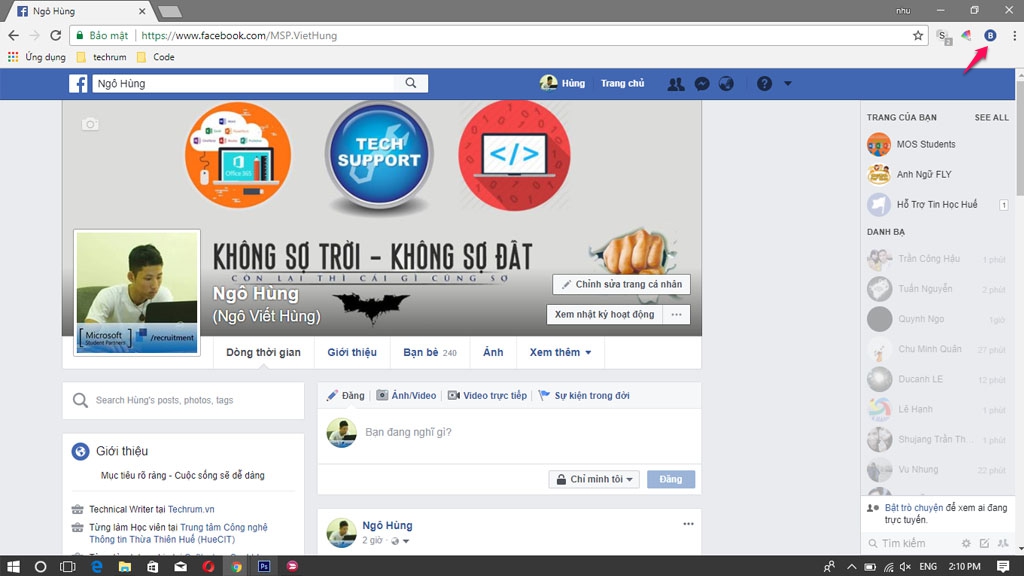Expand the Xem thêm dropdown
1024x576 pixels.
560,352
